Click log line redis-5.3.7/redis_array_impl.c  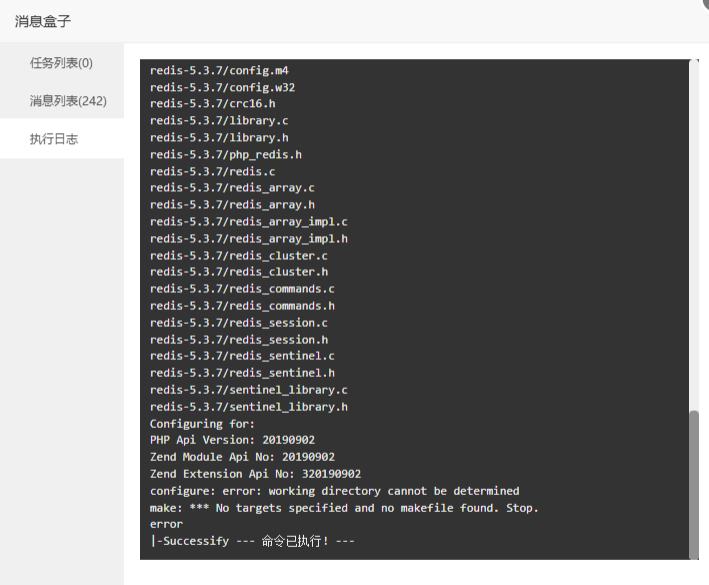249,222
